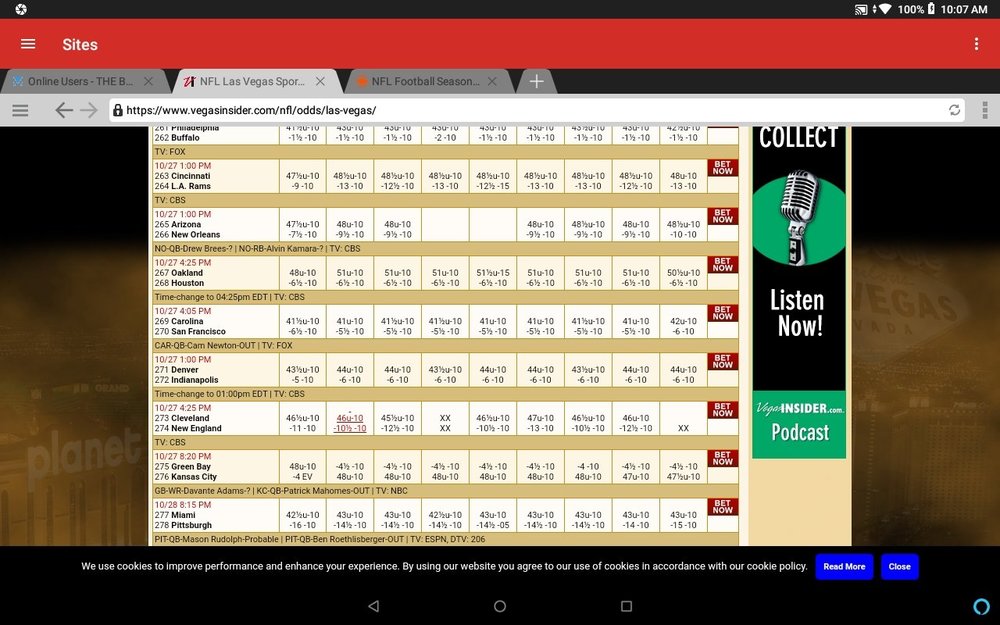Select the Kansas City team name
This screenshot has height=625, width=1000.
point(194,477)
